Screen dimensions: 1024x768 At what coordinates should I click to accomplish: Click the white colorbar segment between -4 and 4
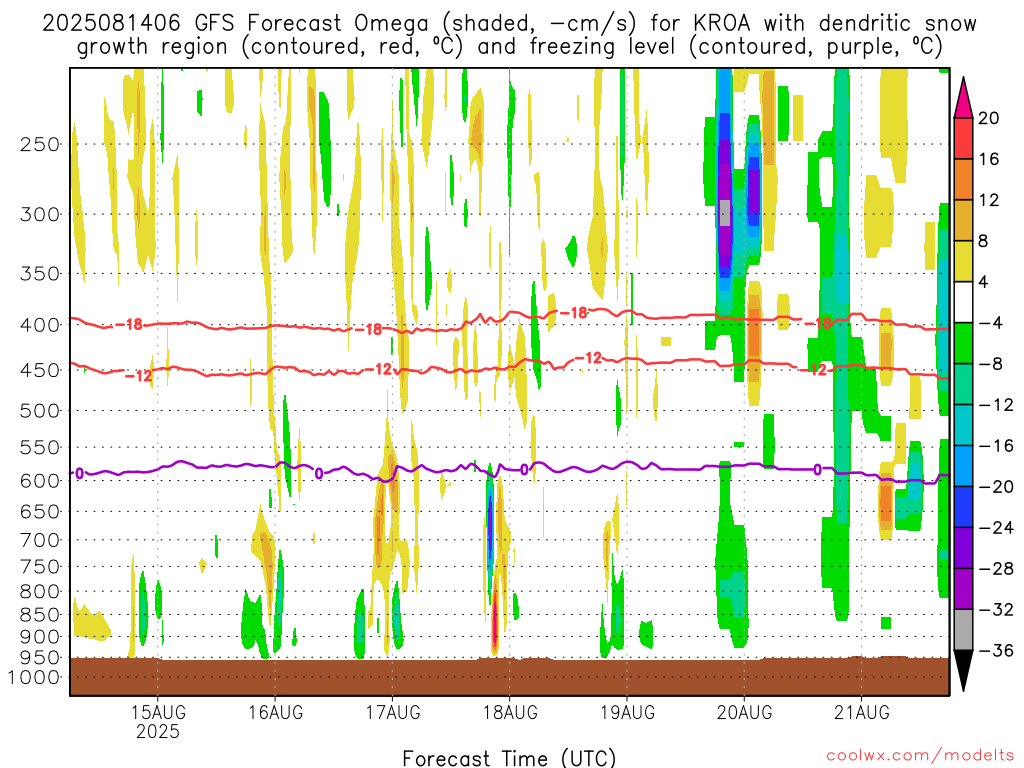(x=963, y=302)
